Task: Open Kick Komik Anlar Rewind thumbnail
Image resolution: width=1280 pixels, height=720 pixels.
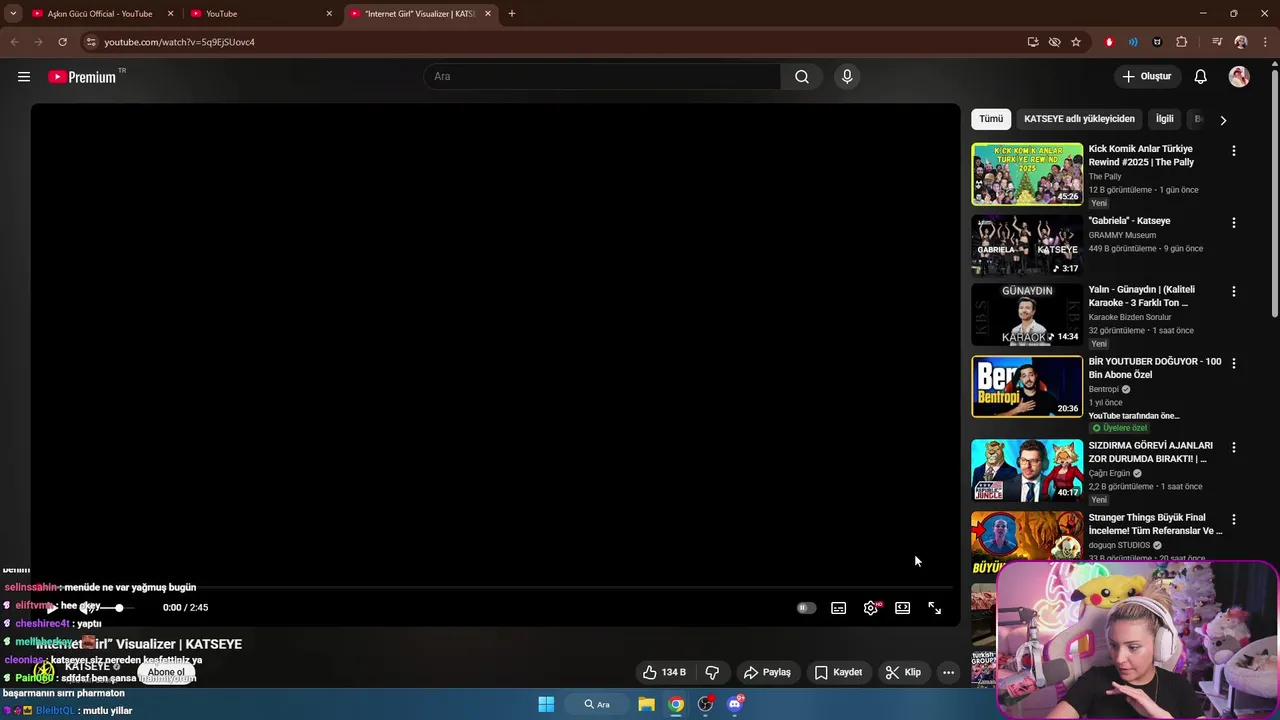Action: click(x=1027, y=174)
